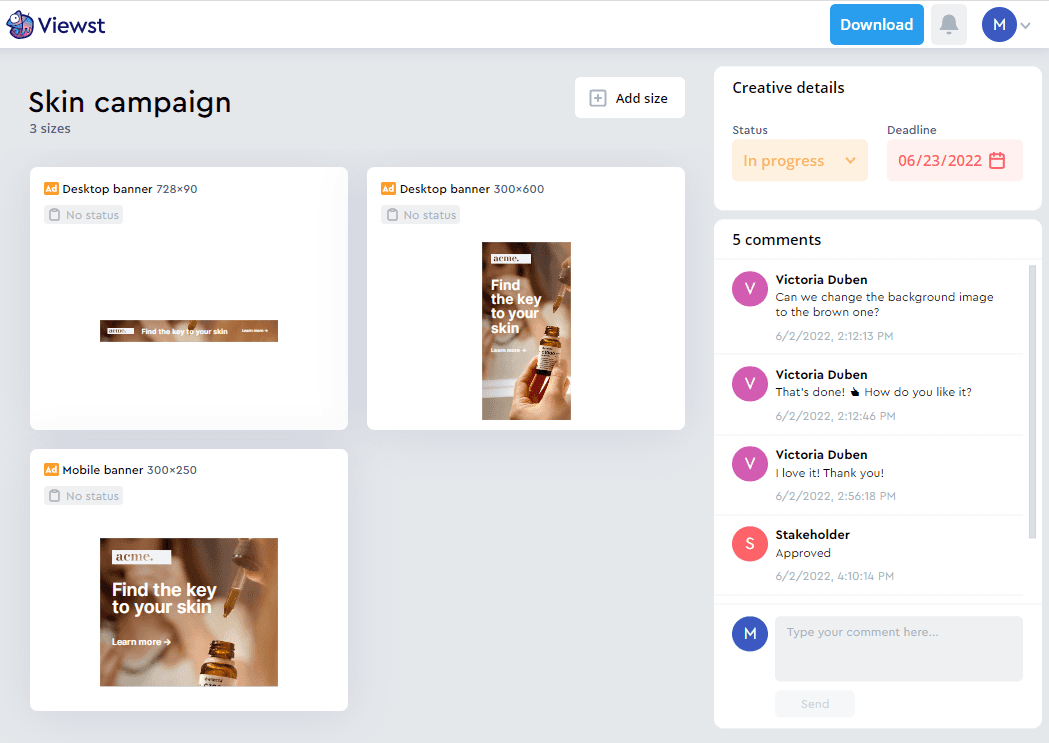Click the avatar beside the I love it comment
The height and width of the screenshot is (743, 1049).
pos(750,464)
